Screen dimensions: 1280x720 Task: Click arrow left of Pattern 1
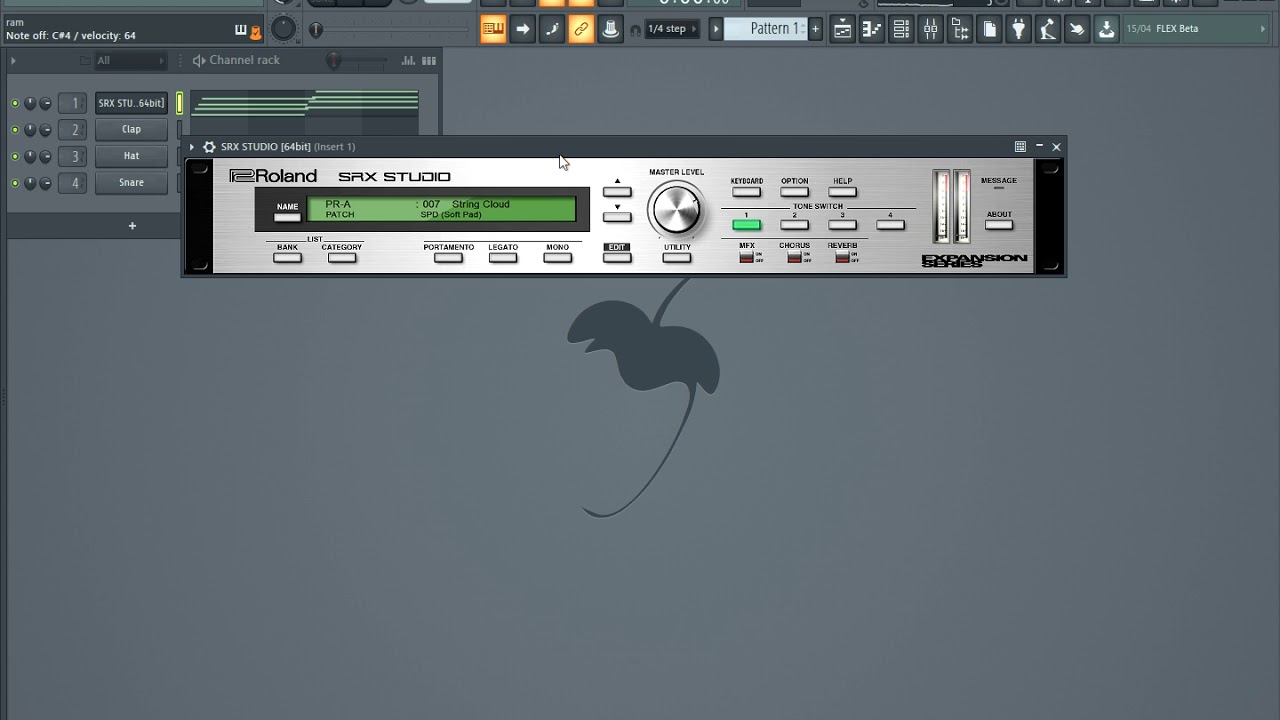[716, 29]
